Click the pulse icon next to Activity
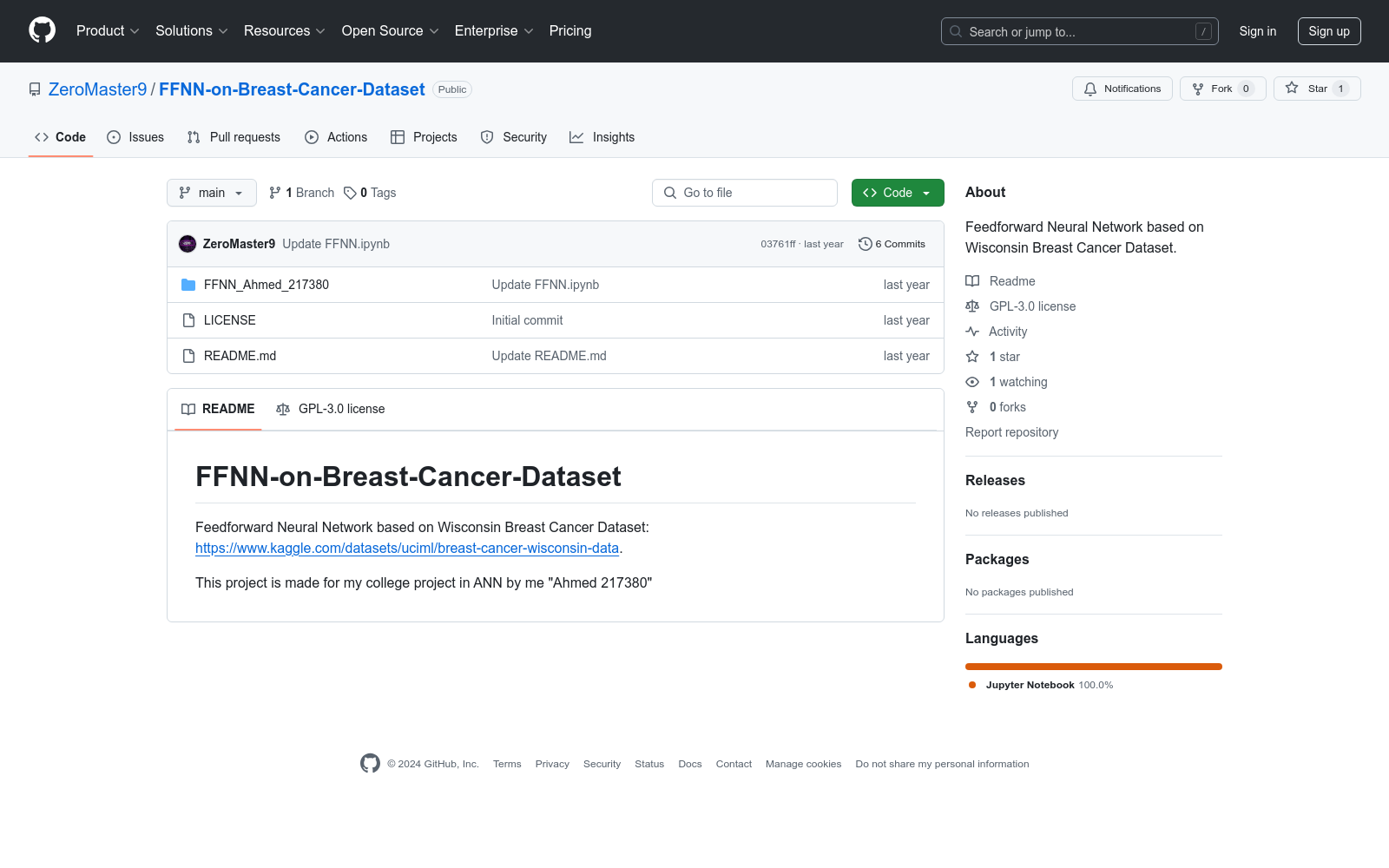 (972, 332)
